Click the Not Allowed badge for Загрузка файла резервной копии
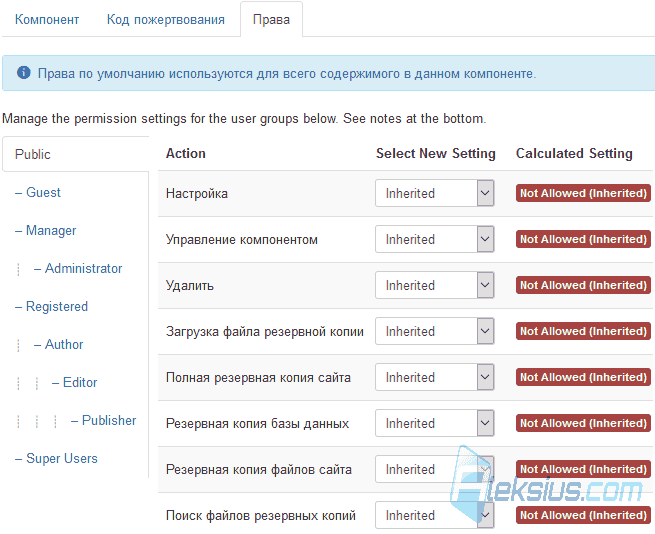This screenshot has width=655, height=534. (583, 331)
